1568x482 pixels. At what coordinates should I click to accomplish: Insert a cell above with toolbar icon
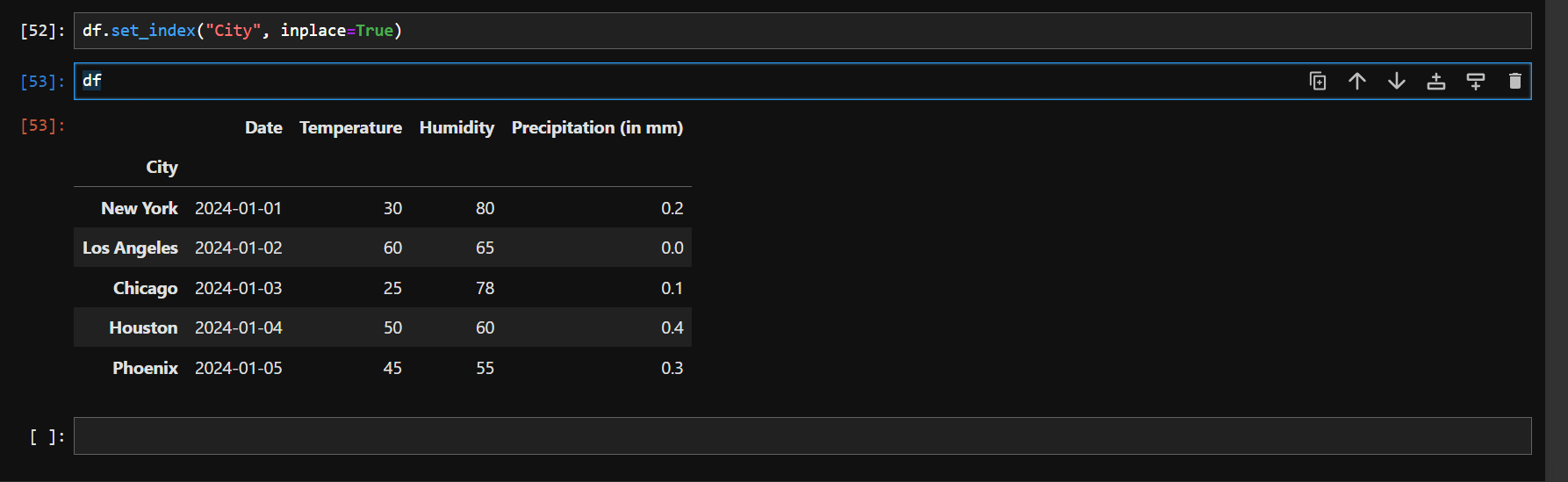(x=1436, y=81)
